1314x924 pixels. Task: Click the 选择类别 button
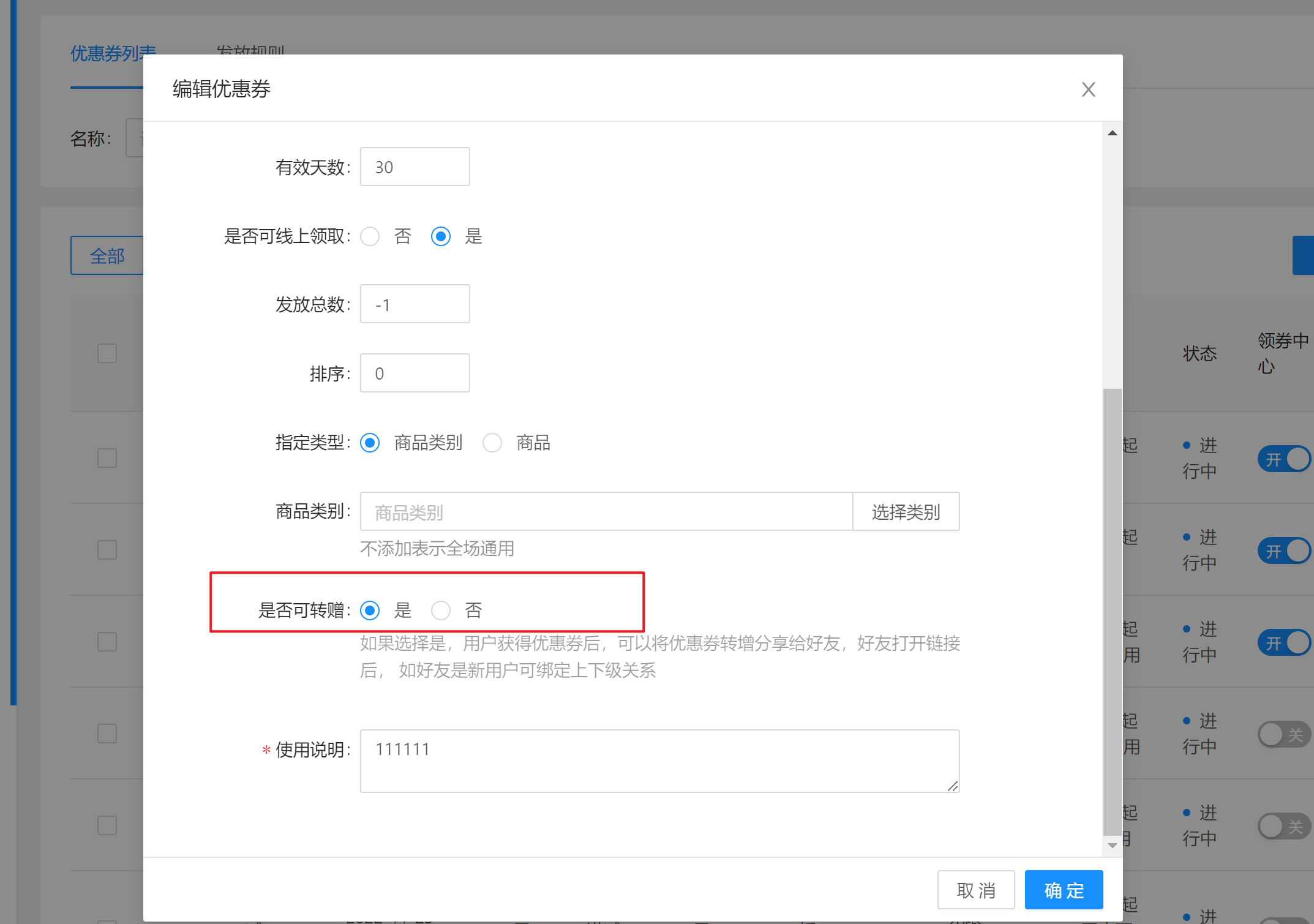(x=906, y=512)
